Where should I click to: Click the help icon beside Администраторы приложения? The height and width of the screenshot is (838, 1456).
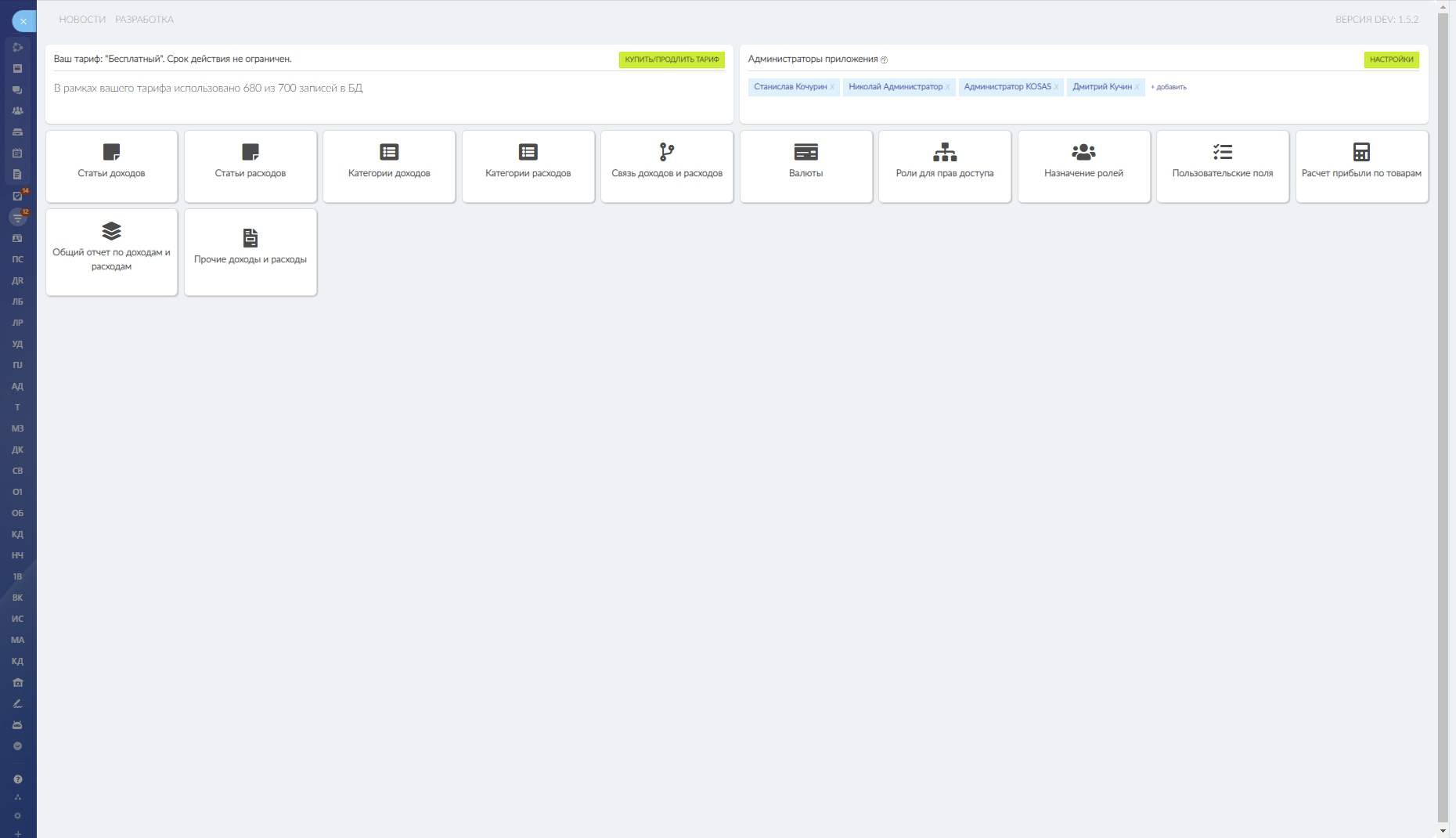884,60
